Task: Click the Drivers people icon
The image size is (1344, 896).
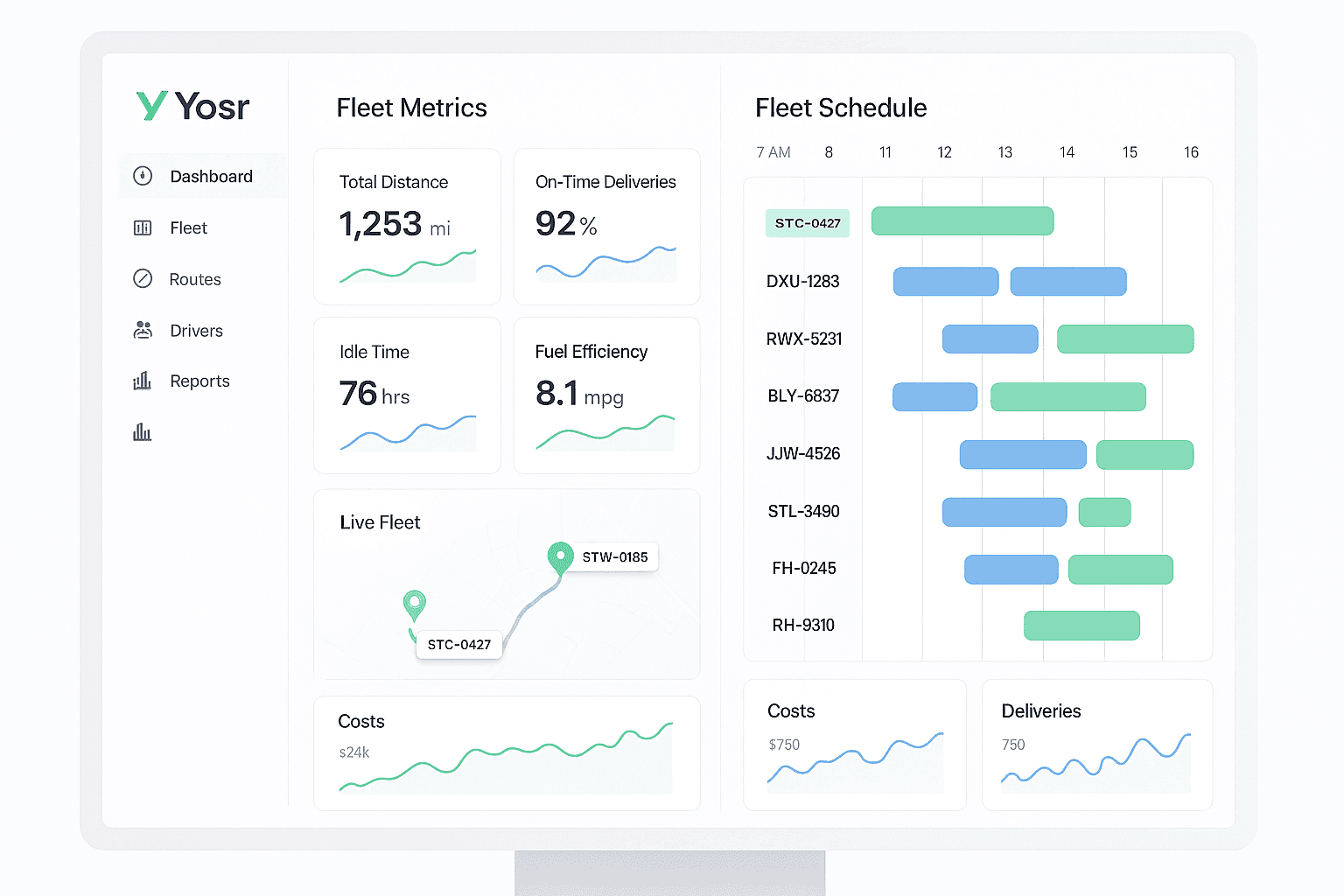Action: (143, 331)
